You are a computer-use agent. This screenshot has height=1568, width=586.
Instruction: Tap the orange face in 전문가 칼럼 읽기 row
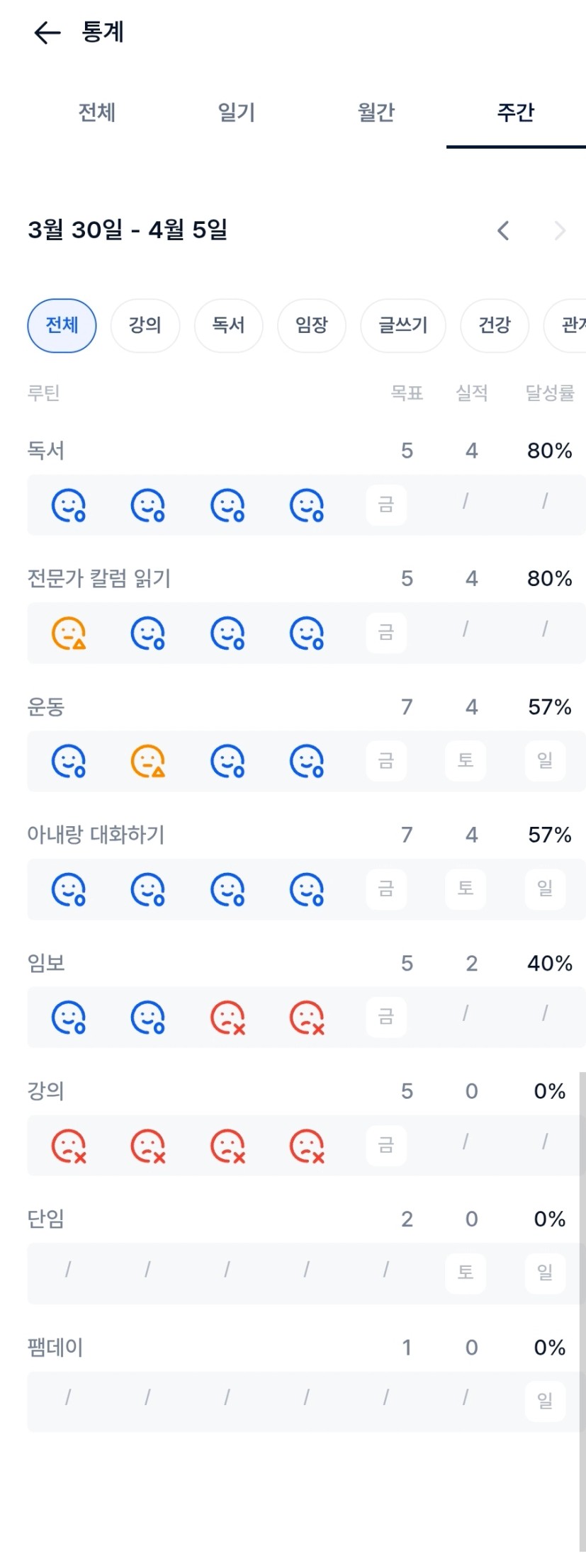point(69,633)
